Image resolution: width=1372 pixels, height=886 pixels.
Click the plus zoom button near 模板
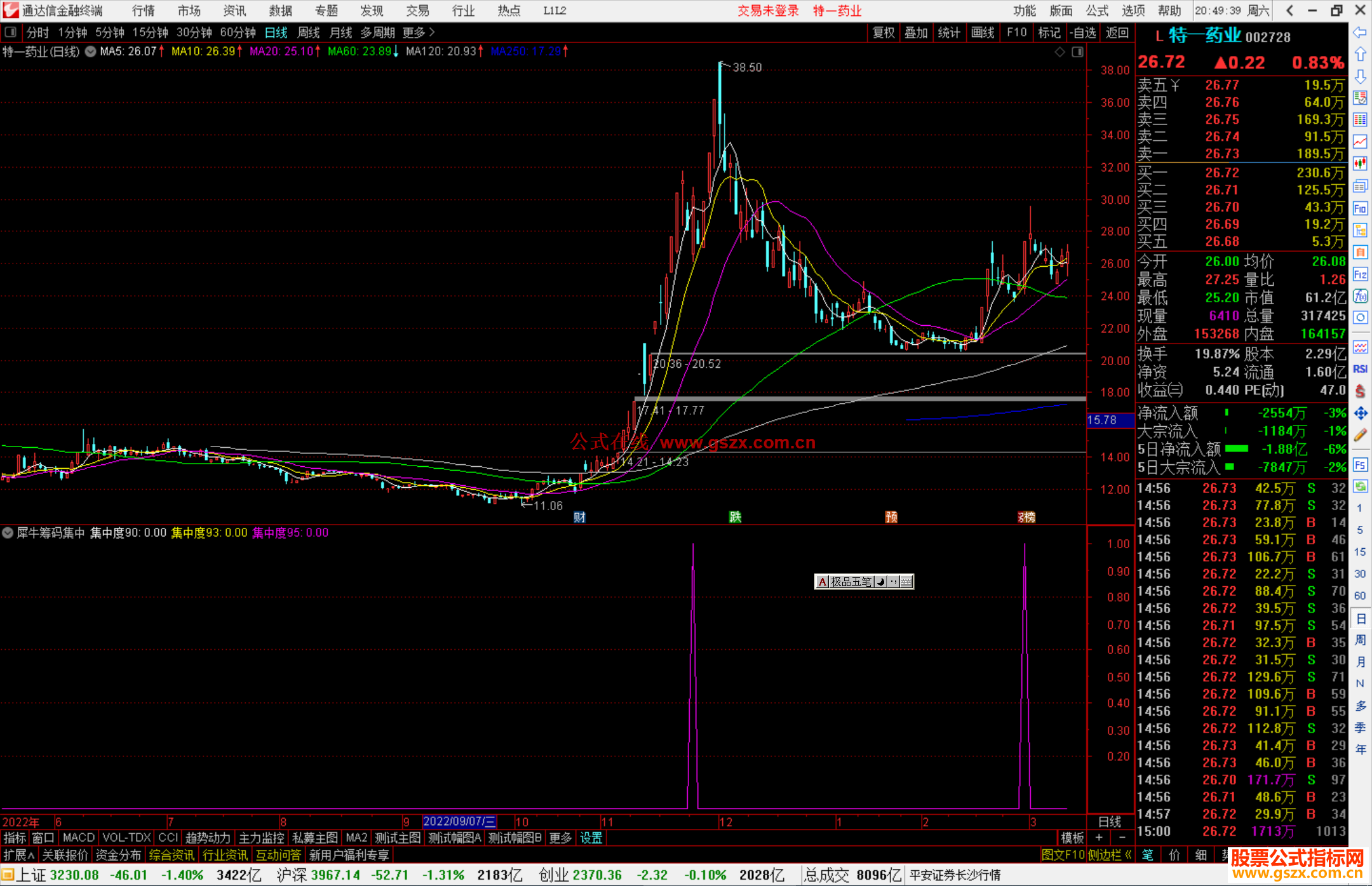1099,838
